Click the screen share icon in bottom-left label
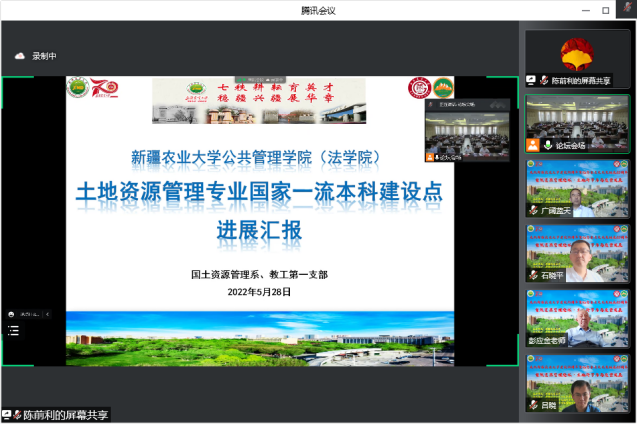Viewport: 637px width, 424px height. click(x=7, y=414)
